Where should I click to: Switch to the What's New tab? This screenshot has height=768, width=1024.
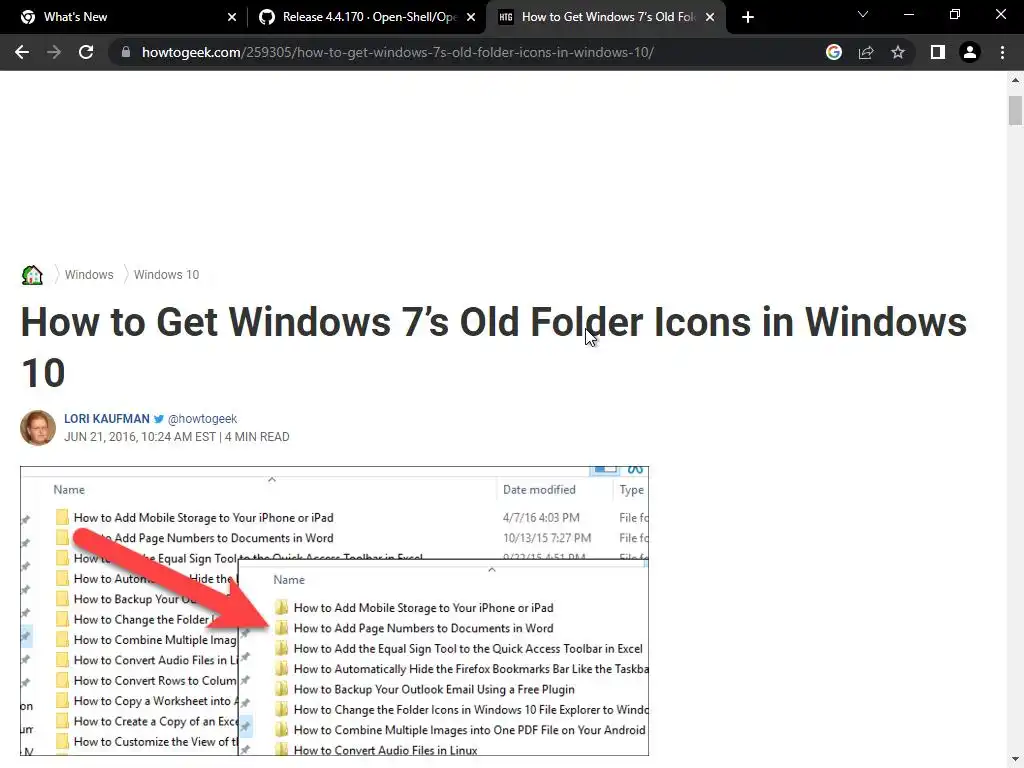coord(123,17)
